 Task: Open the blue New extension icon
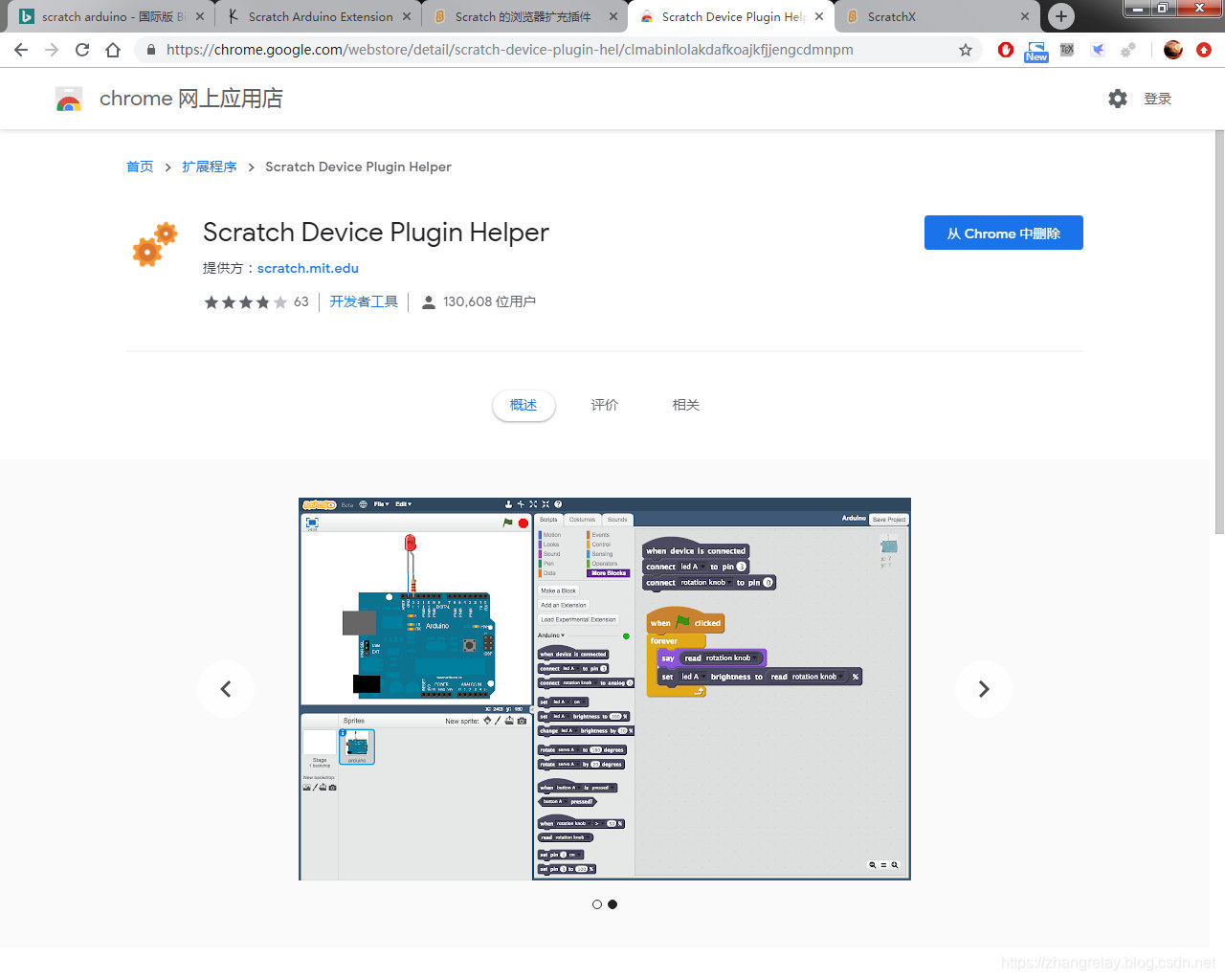[1036, 51]
